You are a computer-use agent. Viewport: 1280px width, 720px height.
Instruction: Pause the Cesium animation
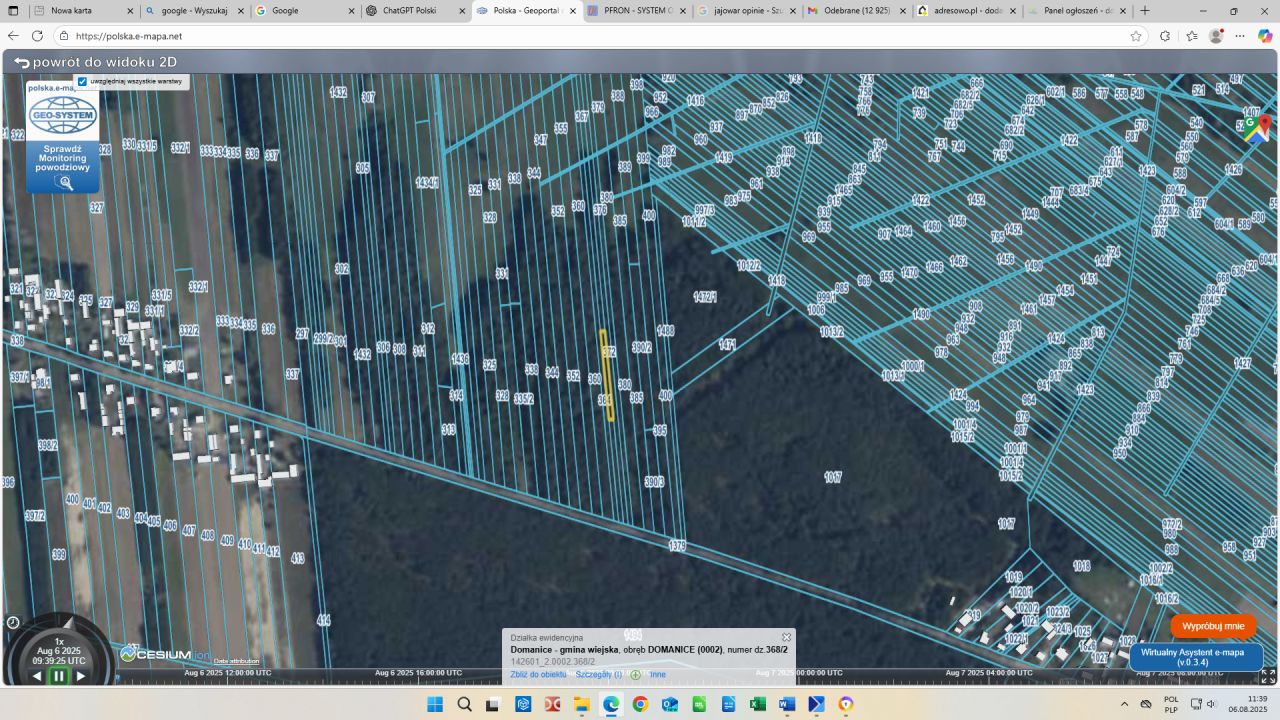pyautogui.click(x=58, y=676)
